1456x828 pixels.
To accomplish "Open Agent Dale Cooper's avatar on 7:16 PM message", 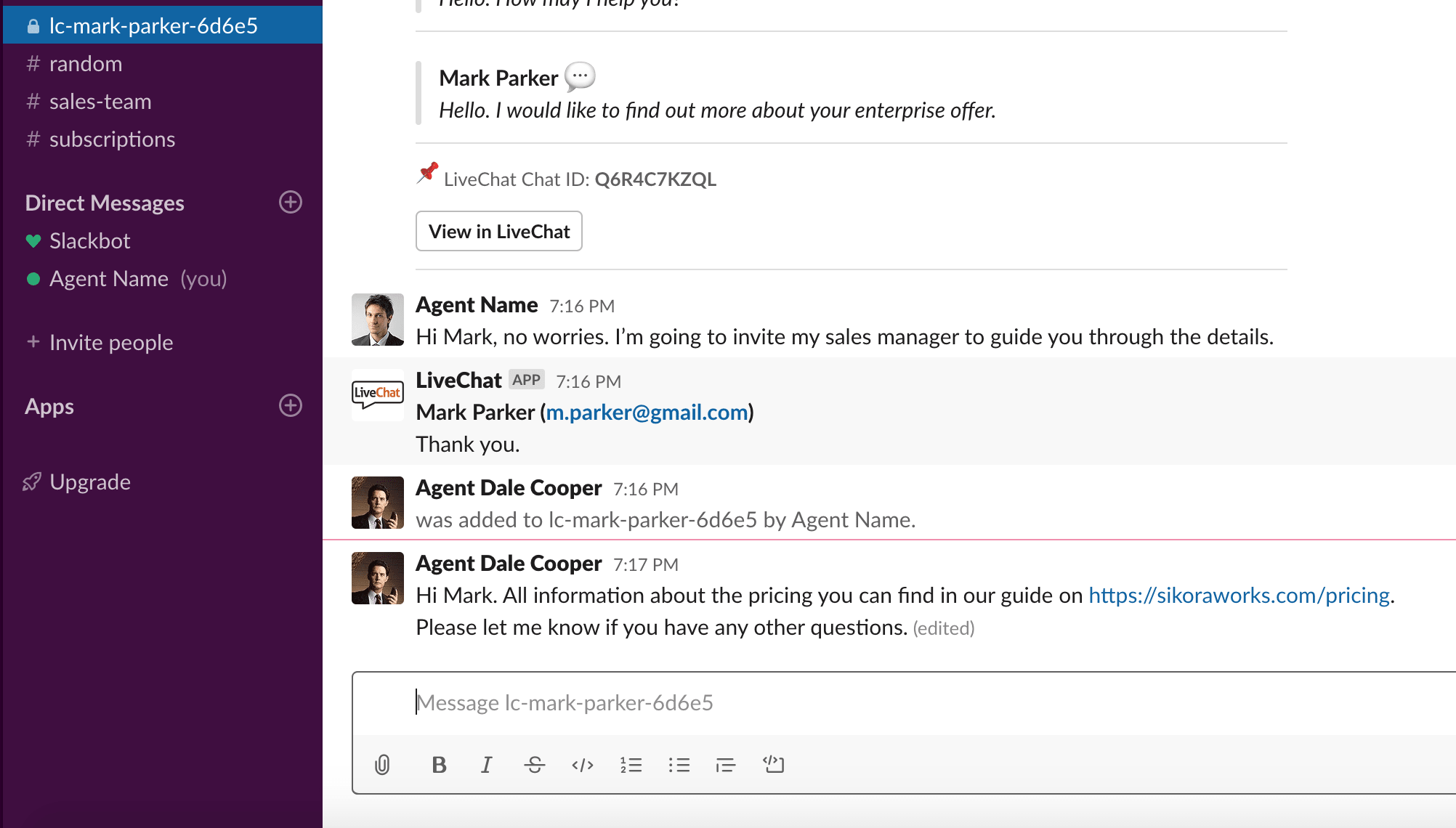I will 378,503.
